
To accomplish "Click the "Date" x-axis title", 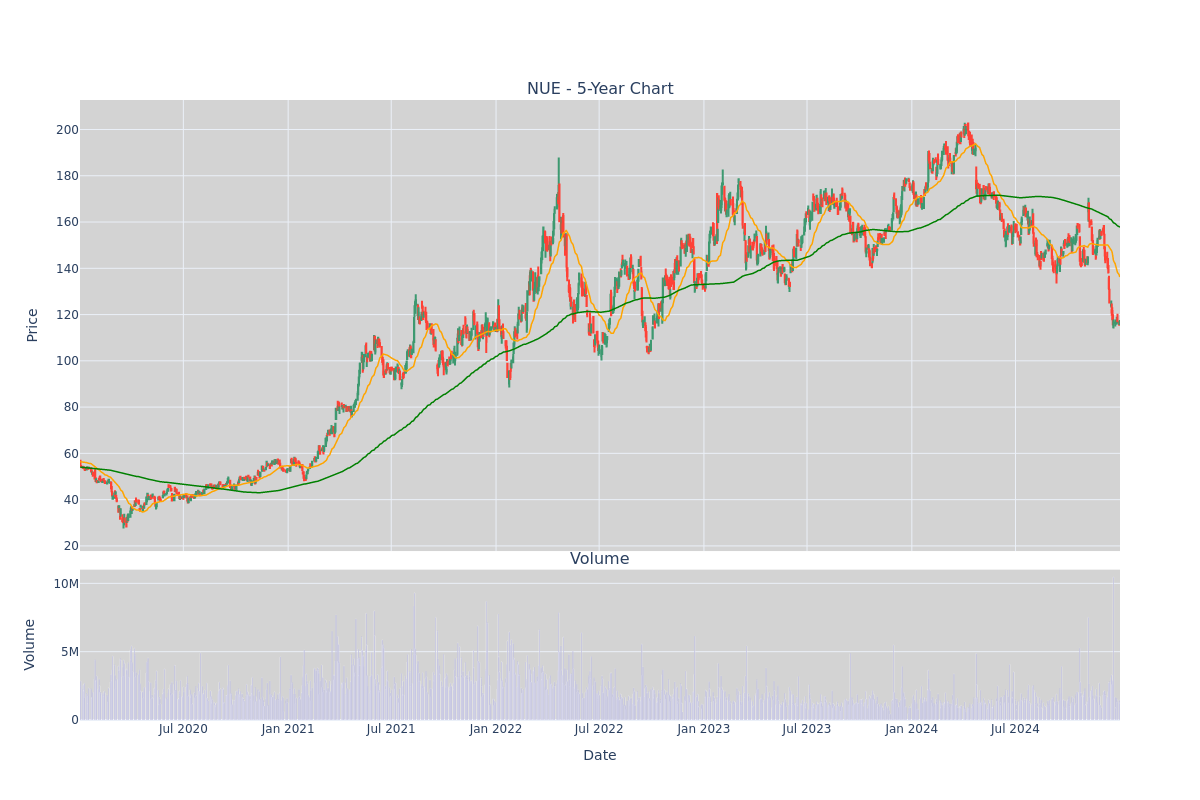I will tap(600, 755).
